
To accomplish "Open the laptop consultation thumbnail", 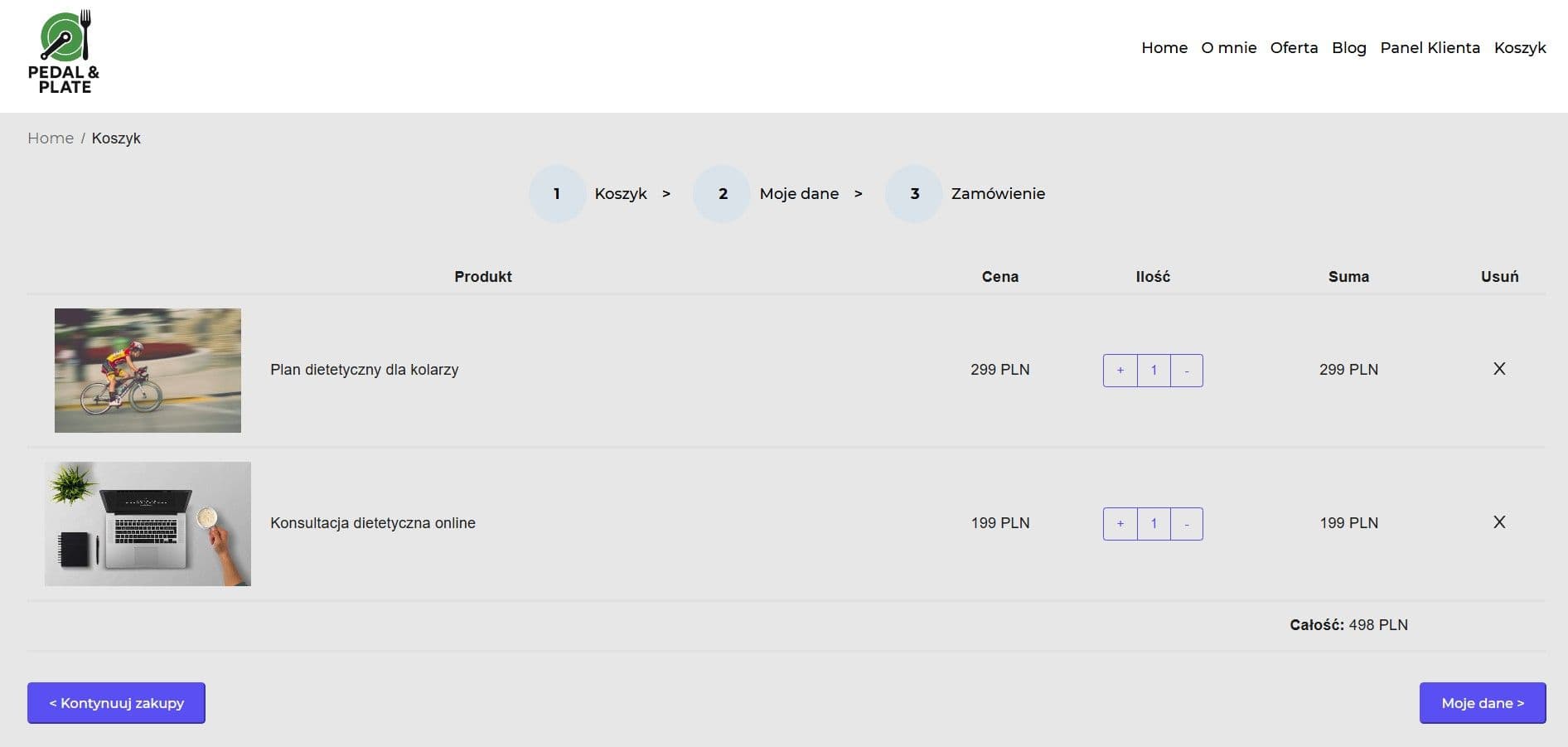I will (x=148, y=524).
